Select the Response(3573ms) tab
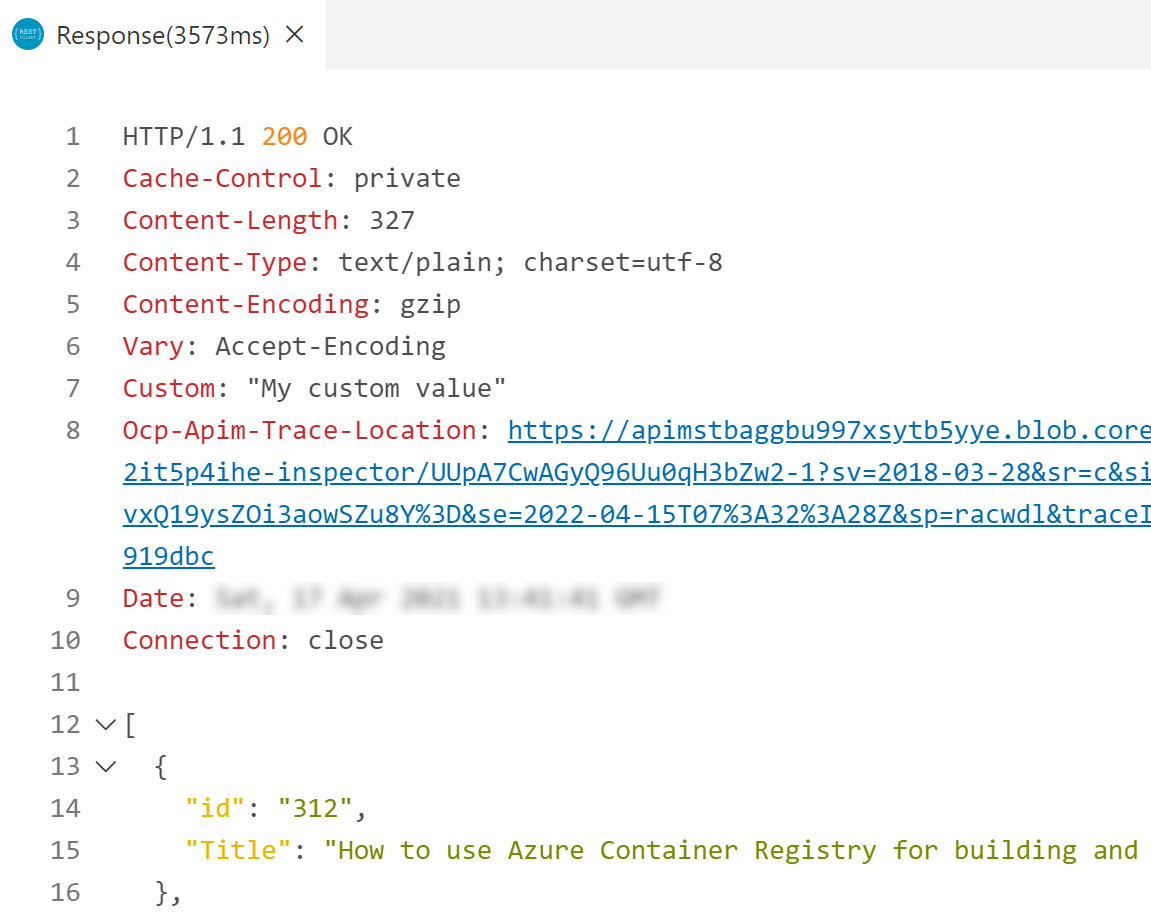 pos(163,34)
